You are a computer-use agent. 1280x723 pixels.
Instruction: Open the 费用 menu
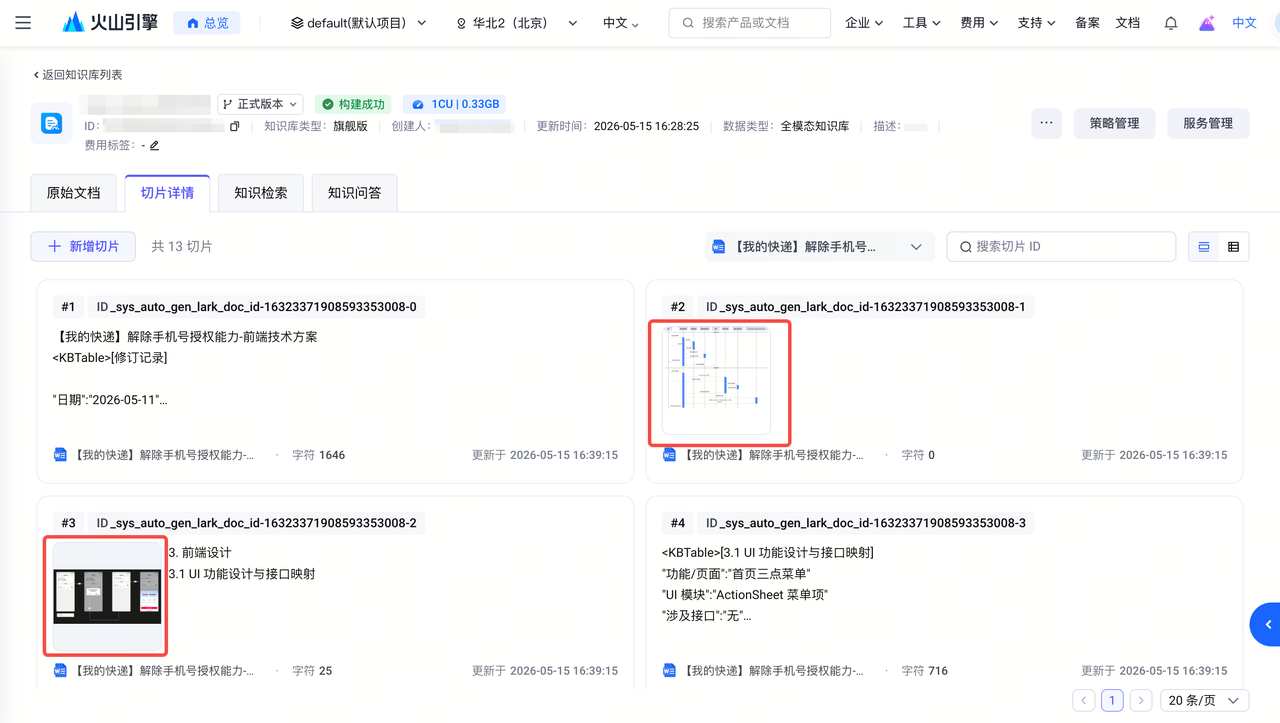click(979, 23)
